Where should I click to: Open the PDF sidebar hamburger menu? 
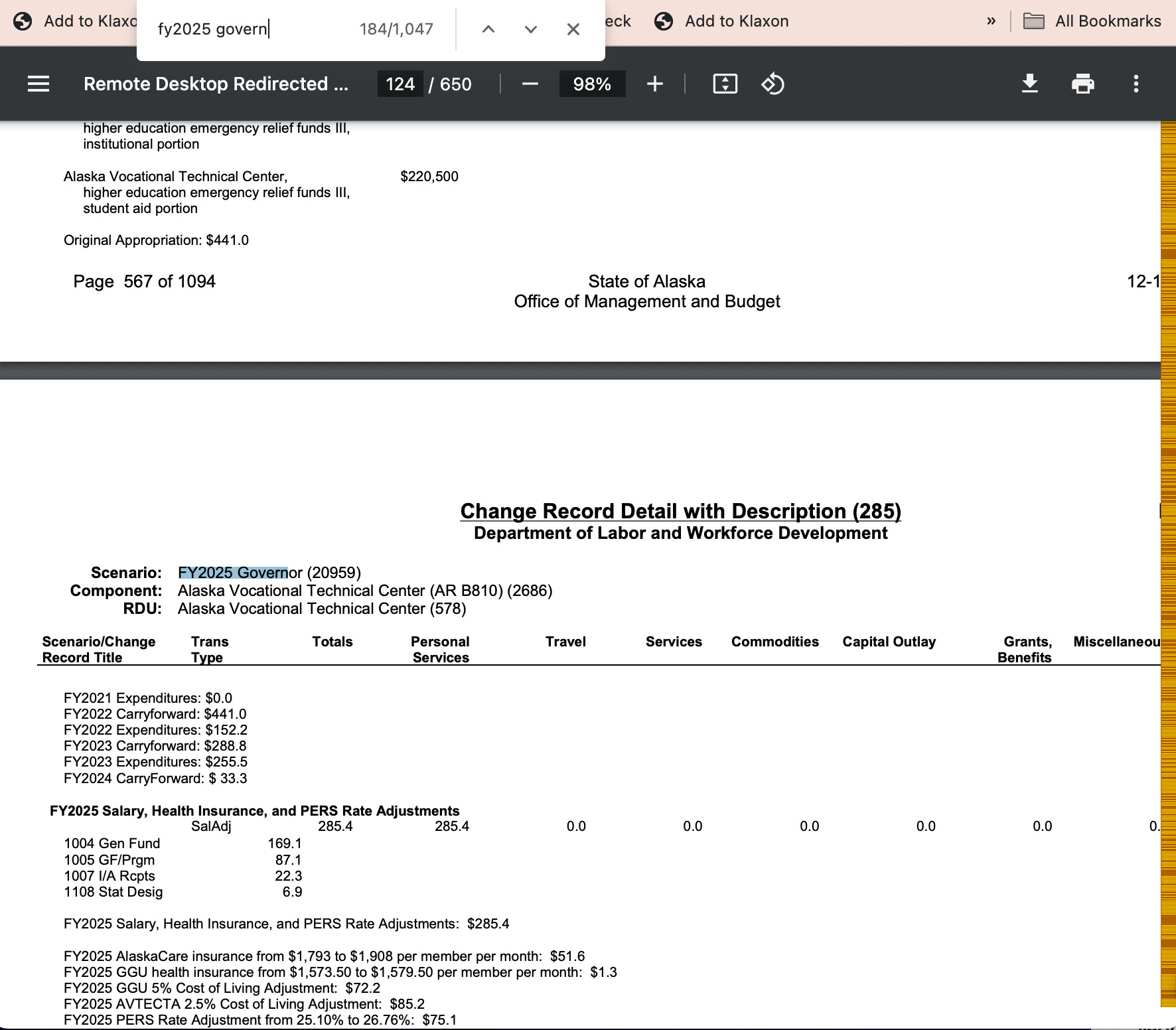(38, 84)
